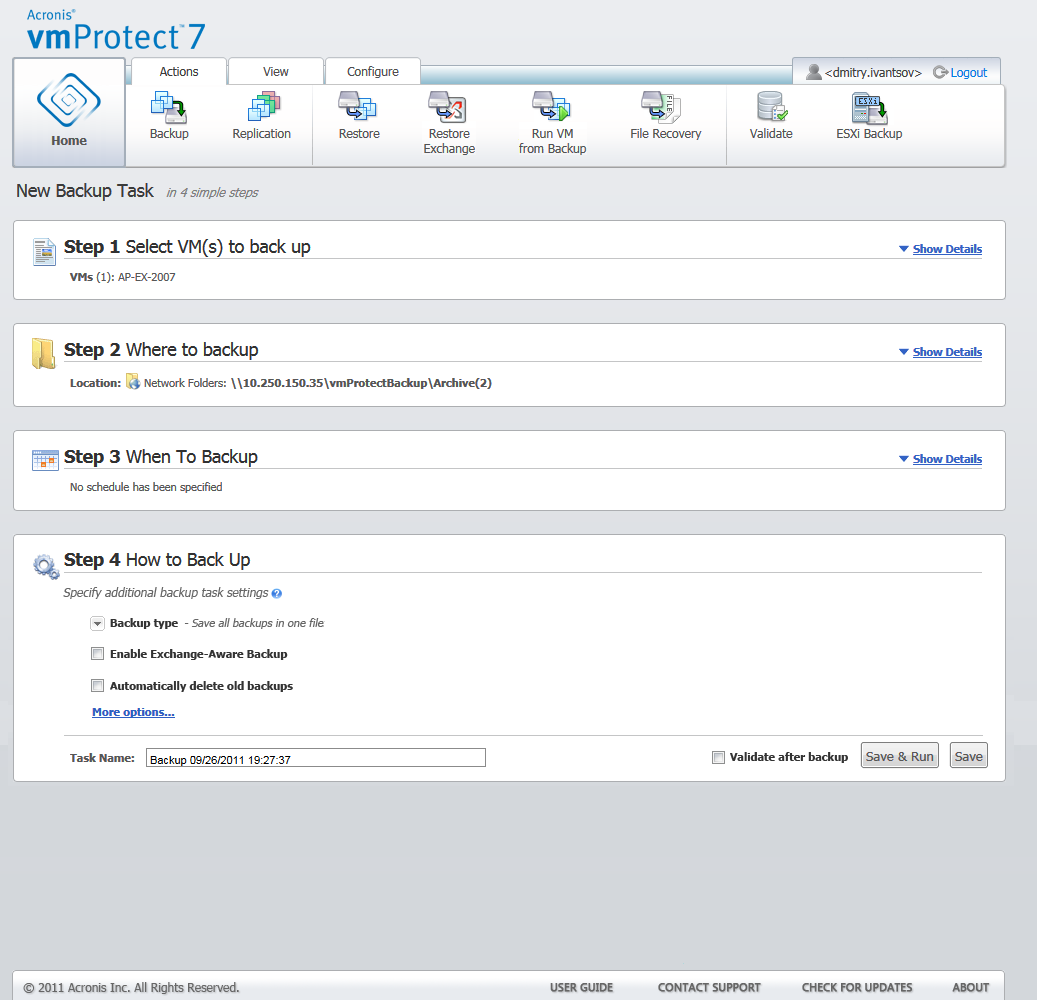The height and width of the screenshot is (1000, 1037).
Task: Click the More options link
Action: tap(133, 712)
